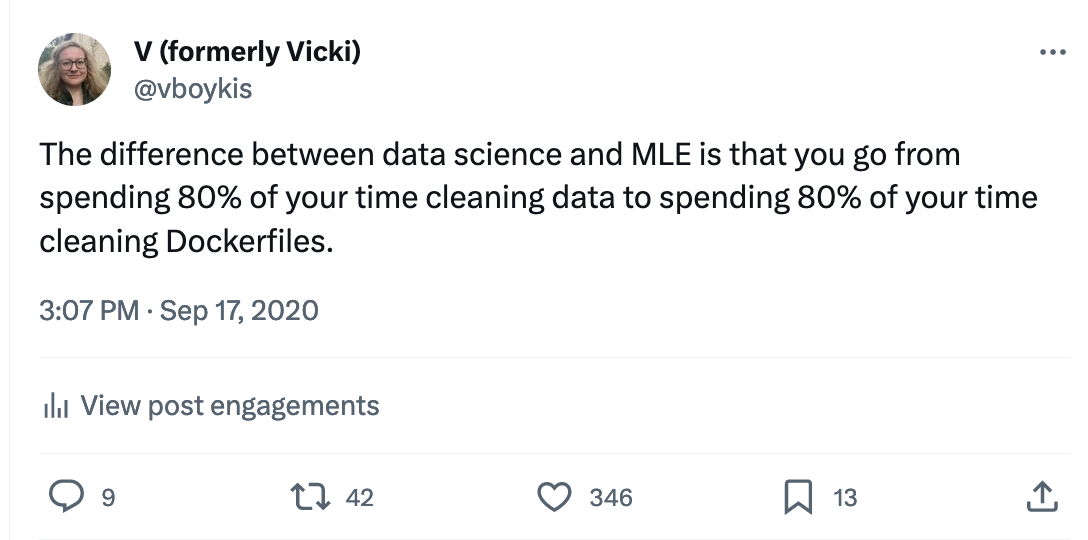Click the Sep 17, 2020 date text
This screenshot has height=540, width=1088.
tap(239, 310)
